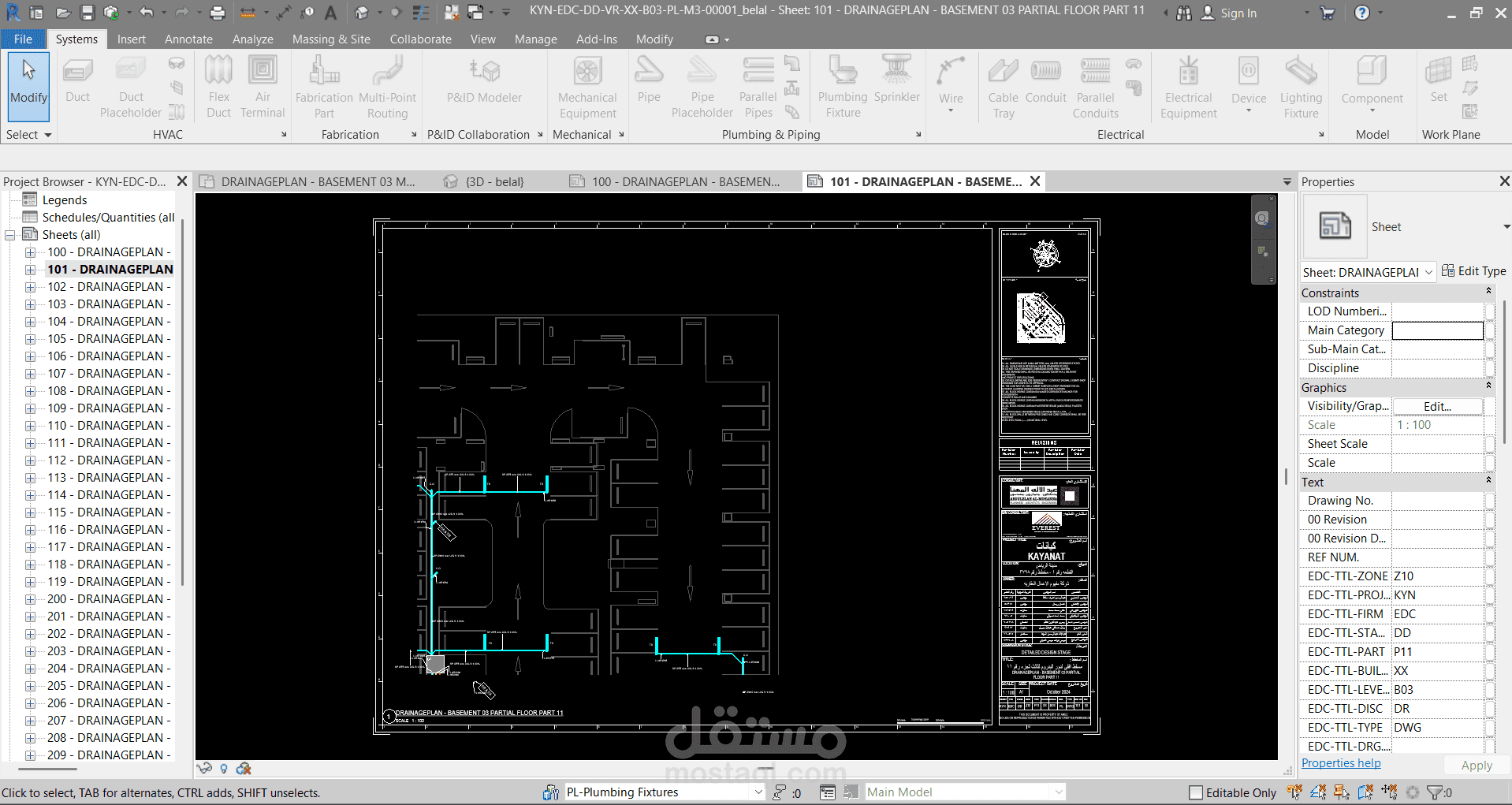
Task: Open the Help question mark icon
Action: pyautogui.click(x=1361, y=13)
